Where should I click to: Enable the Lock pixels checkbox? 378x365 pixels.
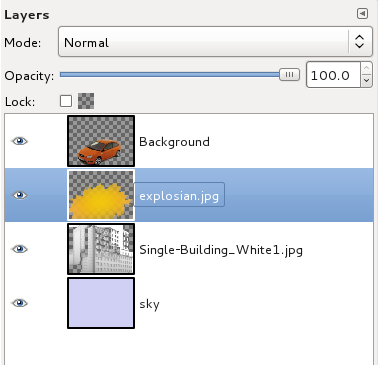(x=66, y=101)
